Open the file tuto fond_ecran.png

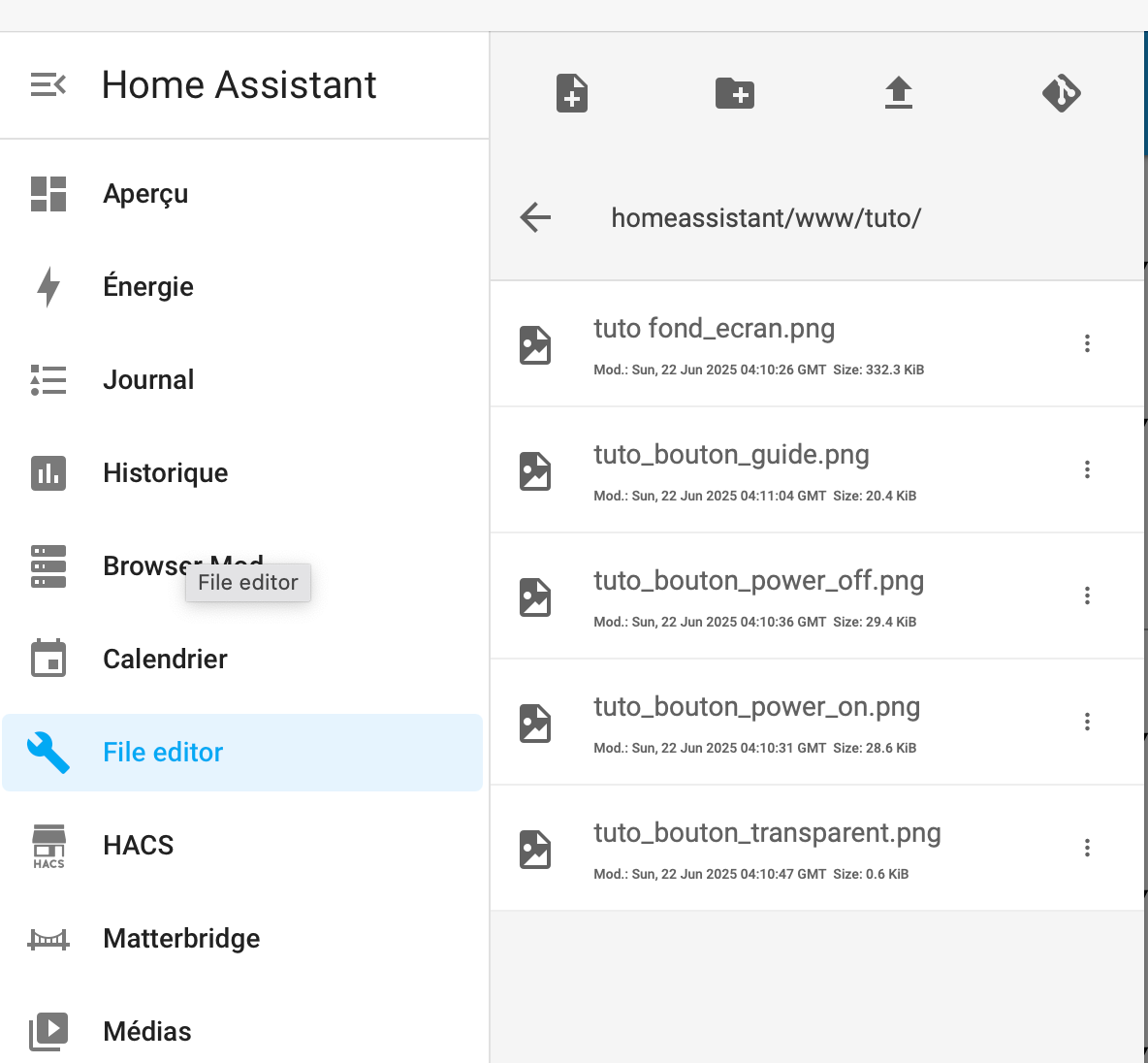pos(714,329)
